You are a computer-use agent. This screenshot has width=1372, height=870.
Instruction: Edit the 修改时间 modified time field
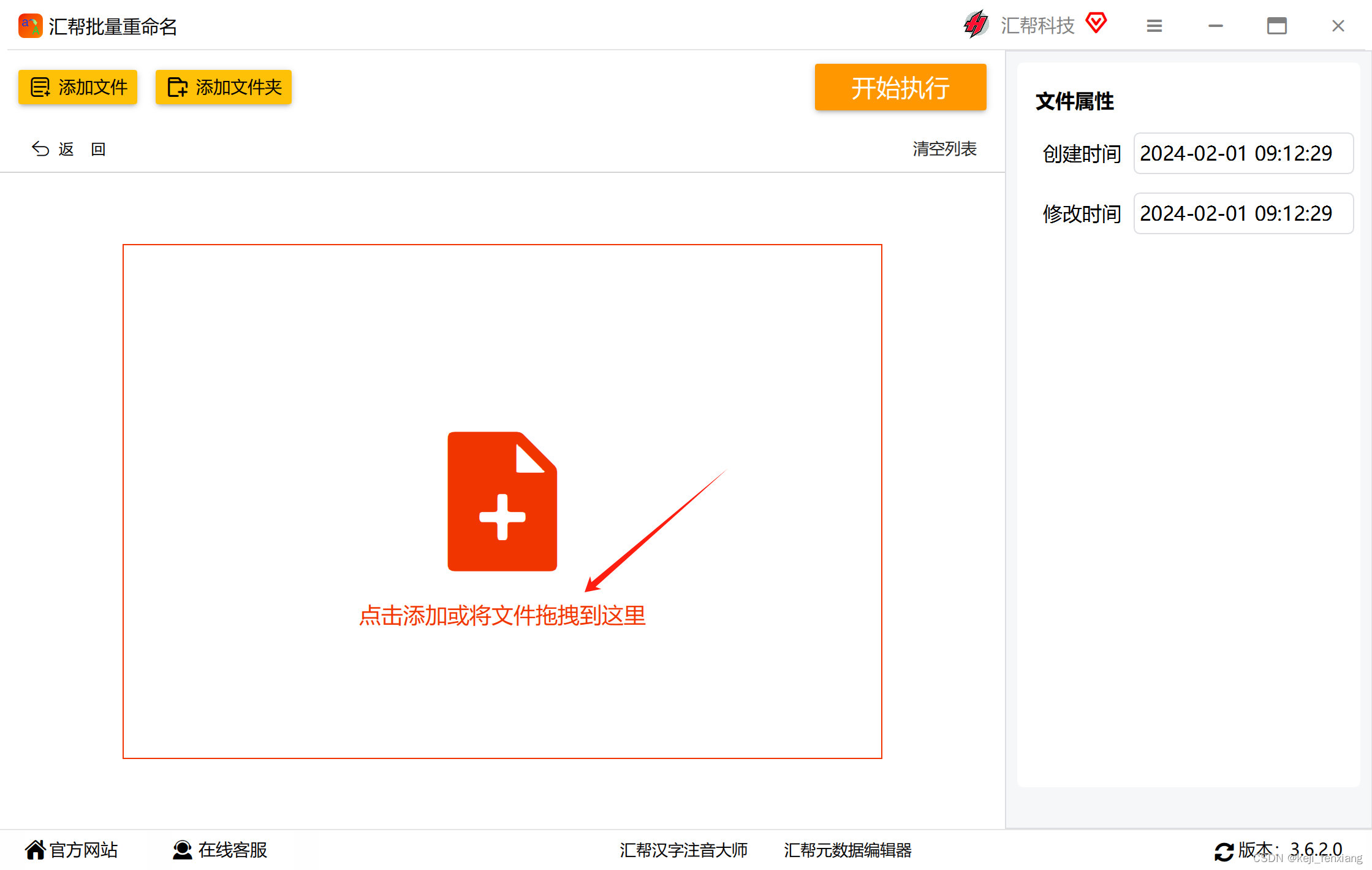pyautogui.click(x=1243, y=213)
